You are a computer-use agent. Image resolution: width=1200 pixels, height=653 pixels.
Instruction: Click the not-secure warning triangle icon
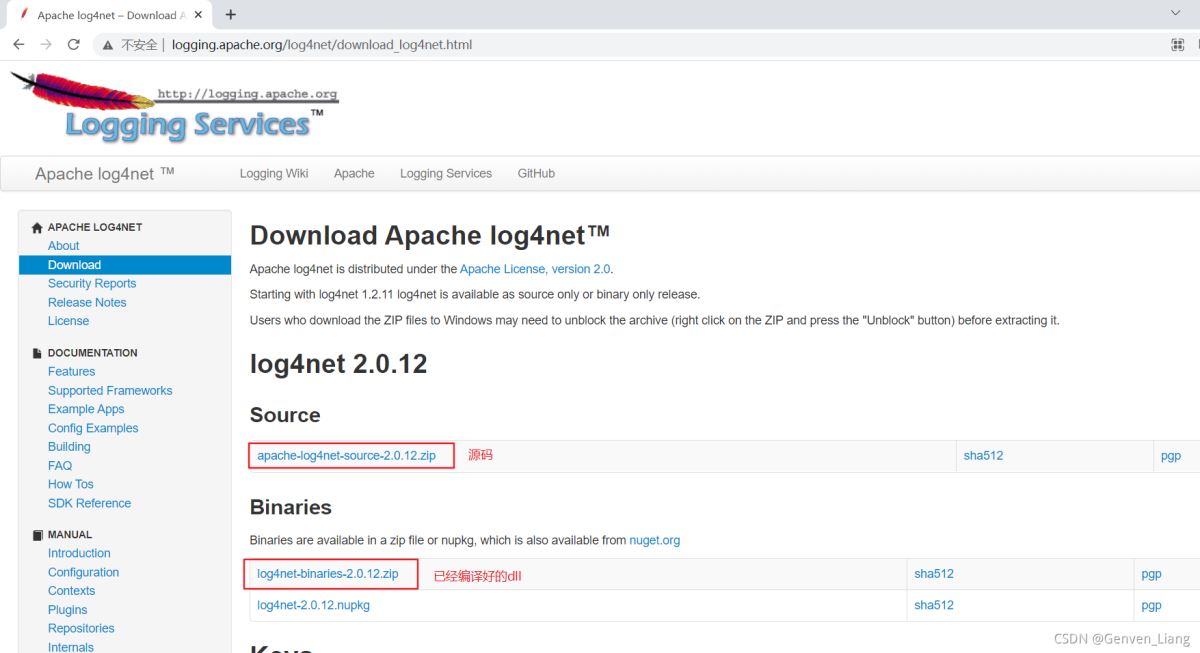107,45
